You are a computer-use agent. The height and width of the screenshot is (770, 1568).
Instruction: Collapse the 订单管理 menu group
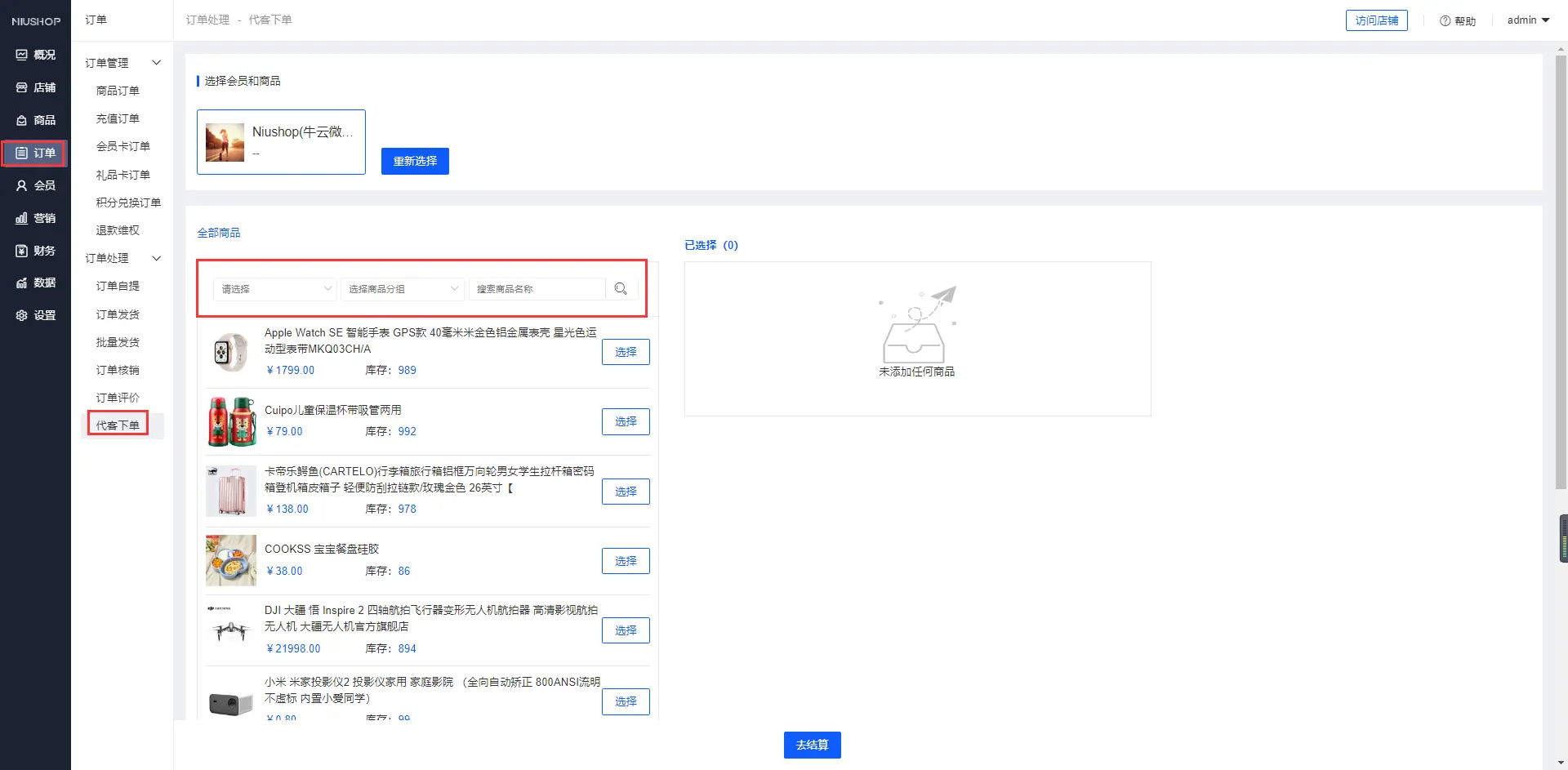[x=156, y=63]
